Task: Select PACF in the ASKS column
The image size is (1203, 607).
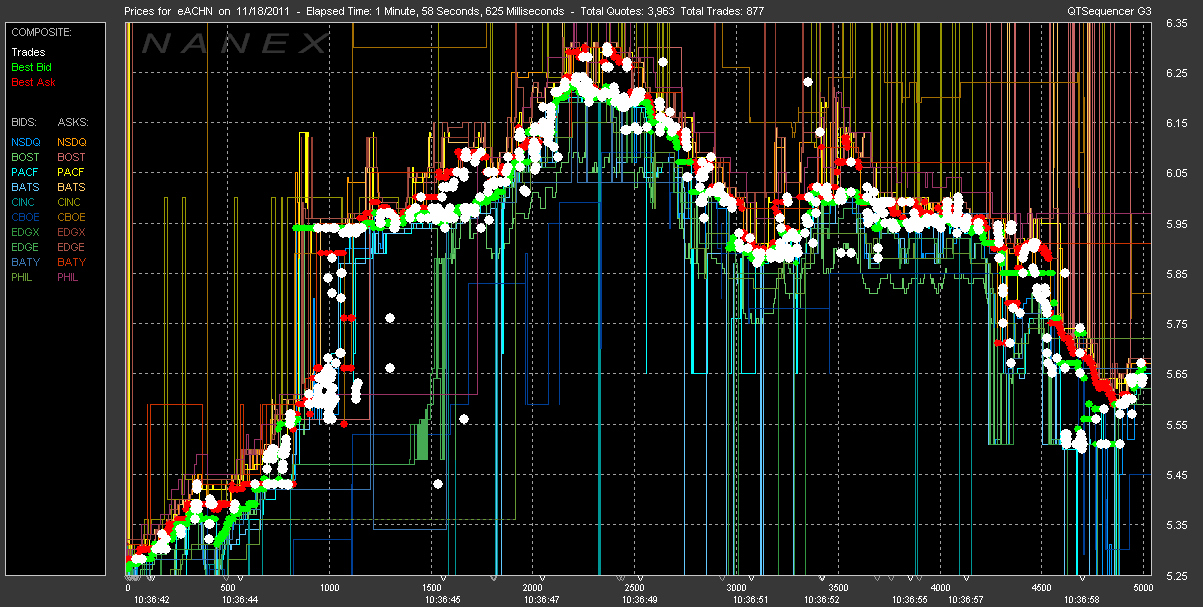Action: pos(72,172)
